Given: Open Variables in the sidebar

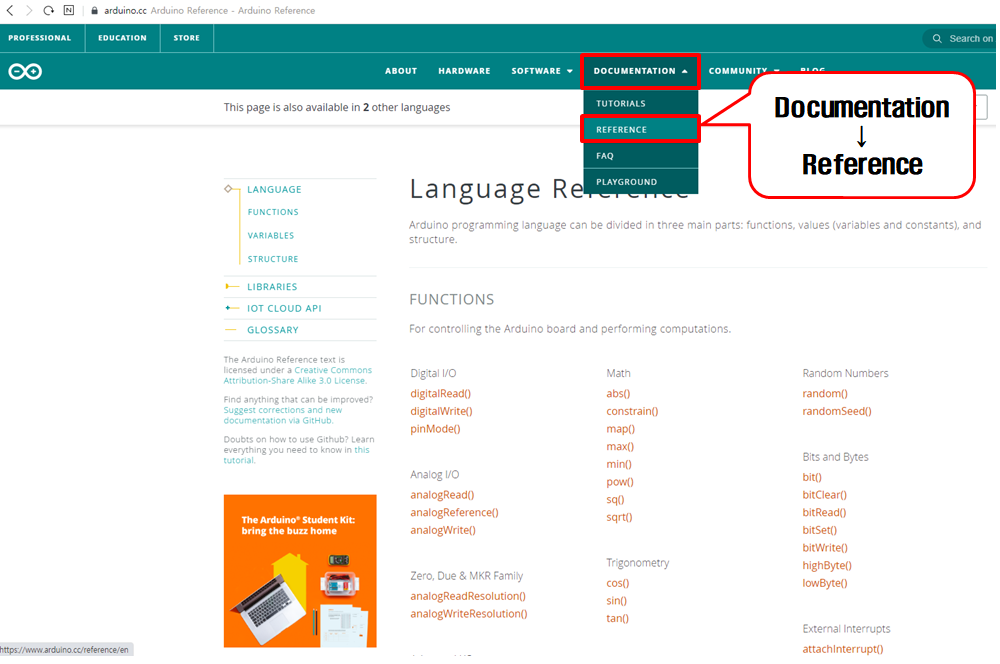Looking at the screenshot, I should click(271, 235).
